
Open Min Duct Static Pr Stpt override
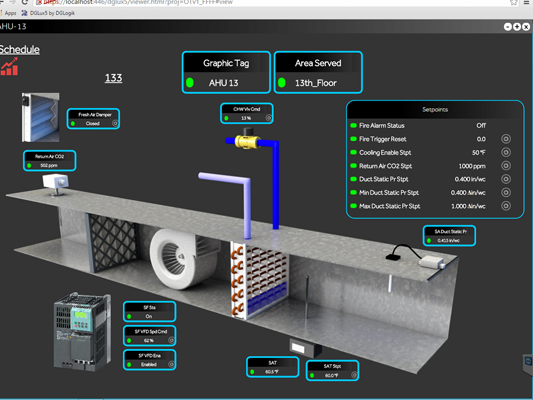[506, 192]
